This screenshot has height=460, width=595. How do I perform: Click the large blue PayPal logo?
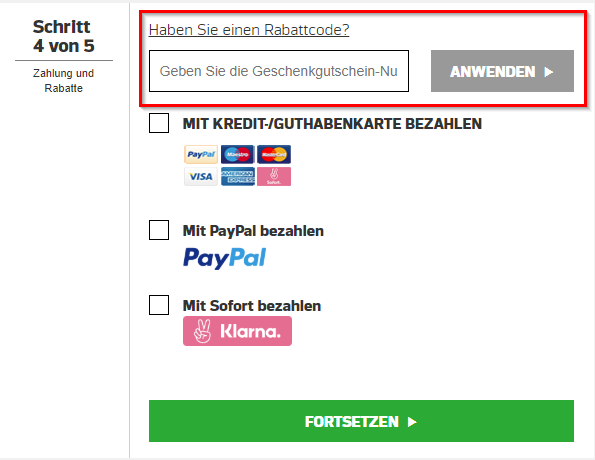coord(225,258)
